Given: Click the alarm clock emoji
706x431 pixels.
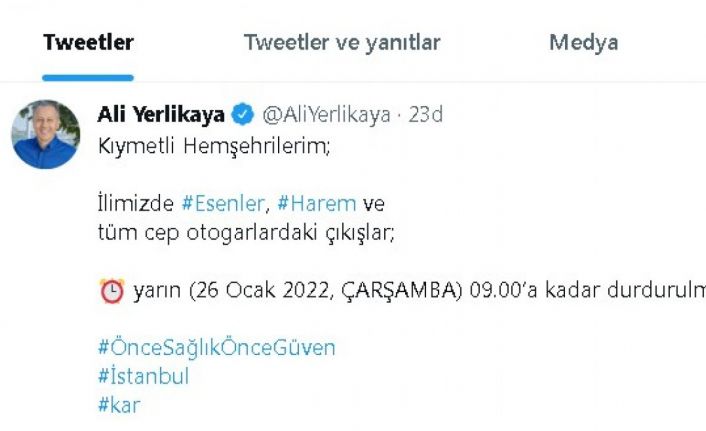Looking at the screenshot, I should (112, 291).
